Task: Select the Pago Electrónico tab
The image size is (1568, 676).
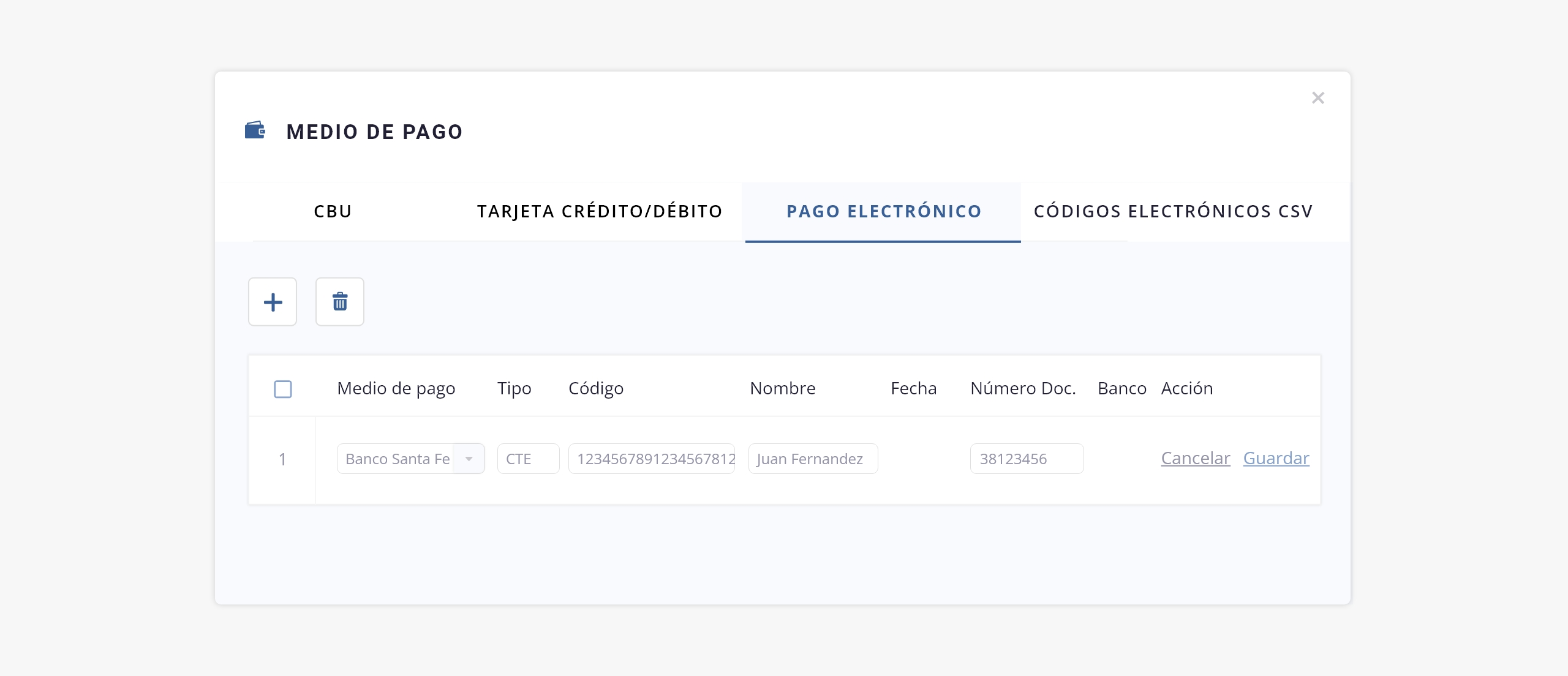Action: pos(884,211)
